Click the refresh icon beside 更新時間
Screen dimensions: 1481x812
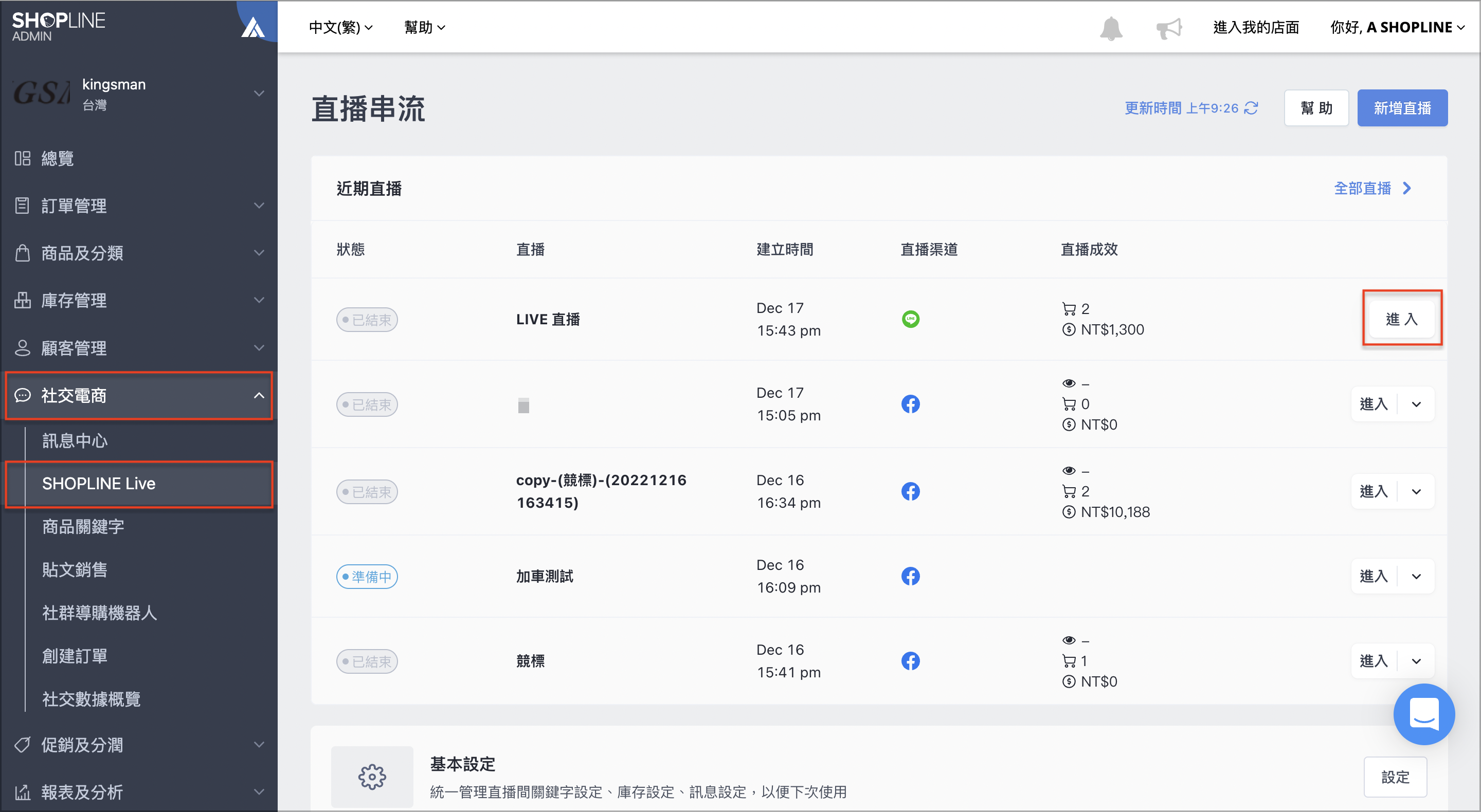(1251, 108)
